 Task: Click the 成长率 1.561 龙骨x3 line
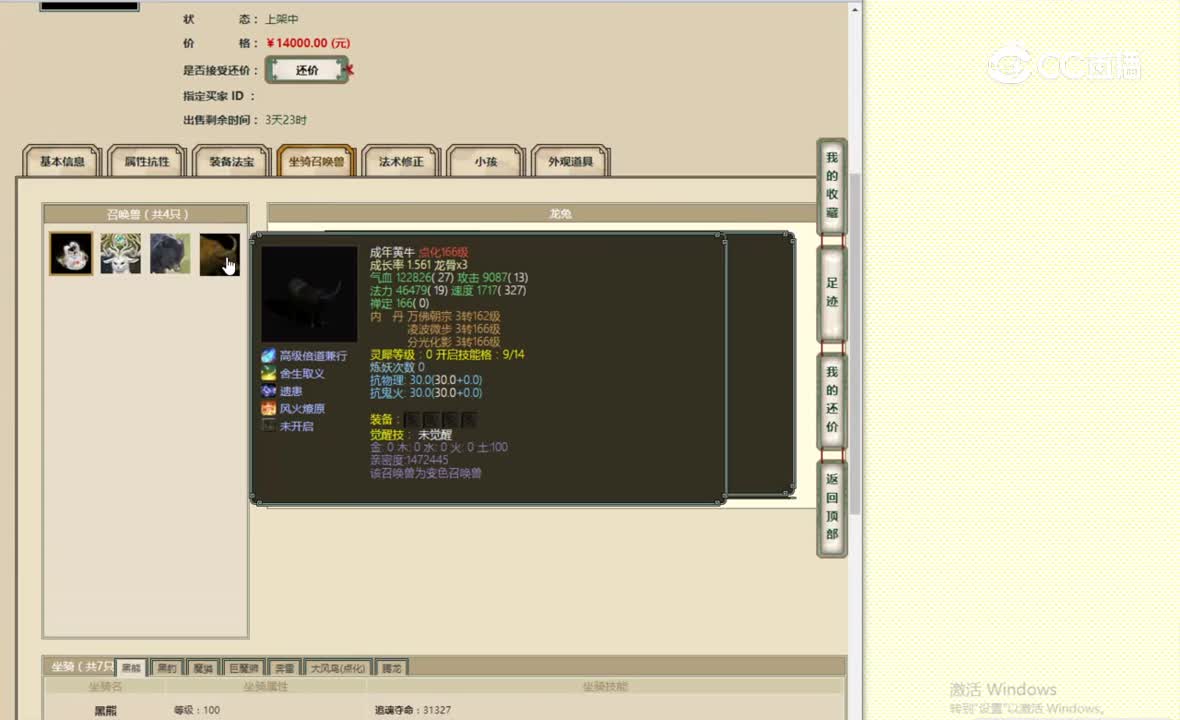418,265
